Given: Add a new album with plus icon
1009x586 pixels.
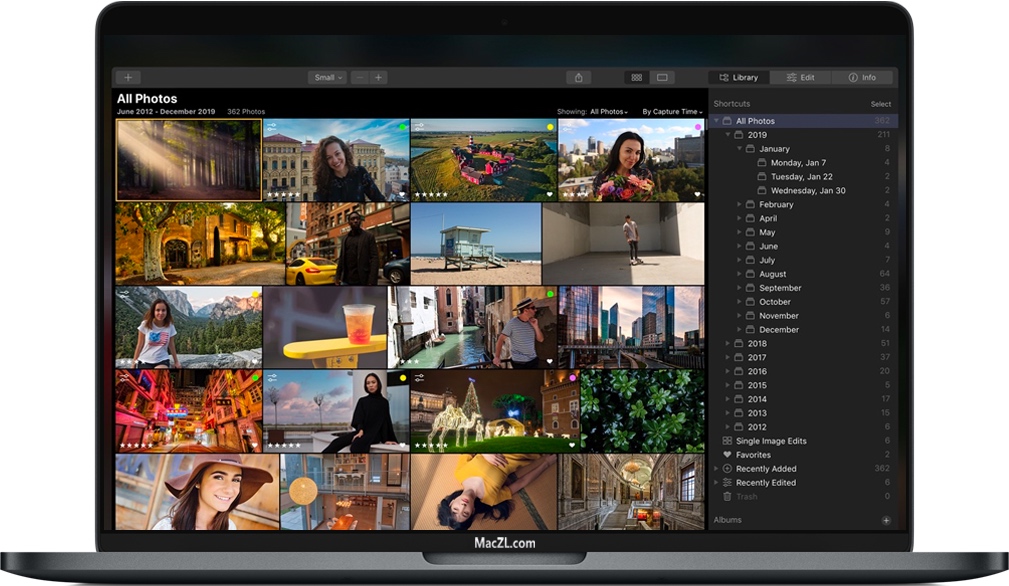Looking at the screenshot, I should pos(885,520).
